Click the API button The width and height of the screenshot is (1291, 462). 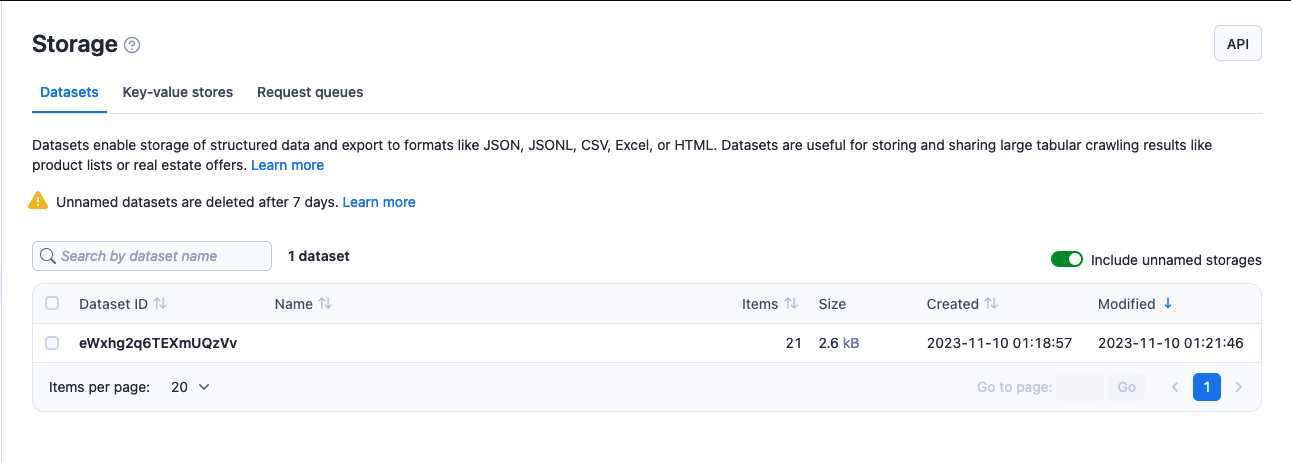pyautogui.click(x=1237, y=44)
